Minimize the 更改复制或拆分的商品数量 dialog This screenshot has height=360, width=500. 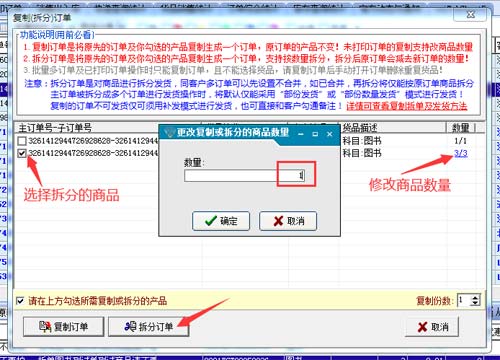pyautogui.click(x=301, y=134)
